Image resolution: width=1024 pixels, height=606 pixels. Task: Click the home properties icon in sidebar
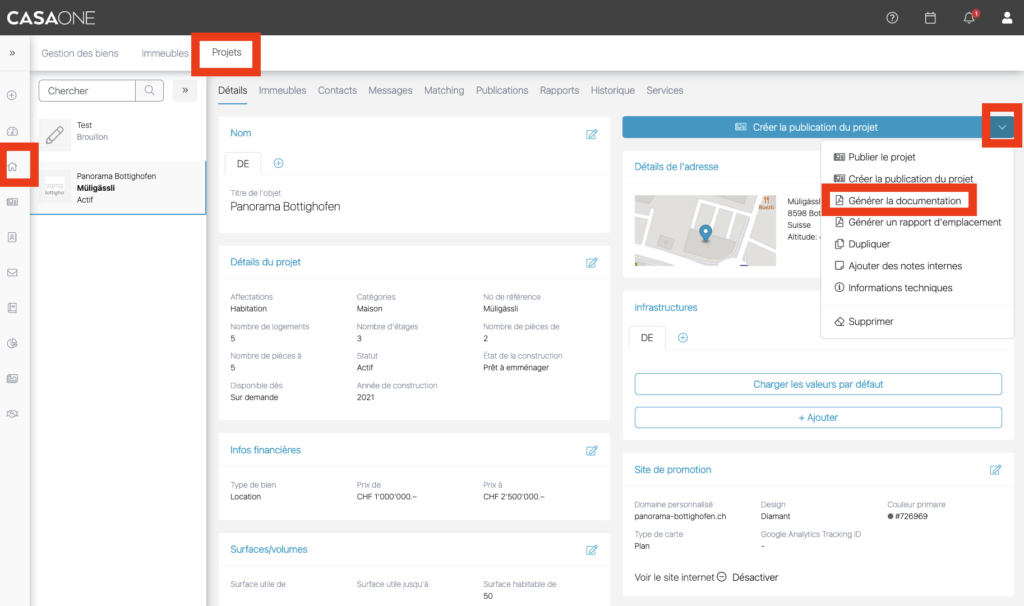click(x=13, y=166)
